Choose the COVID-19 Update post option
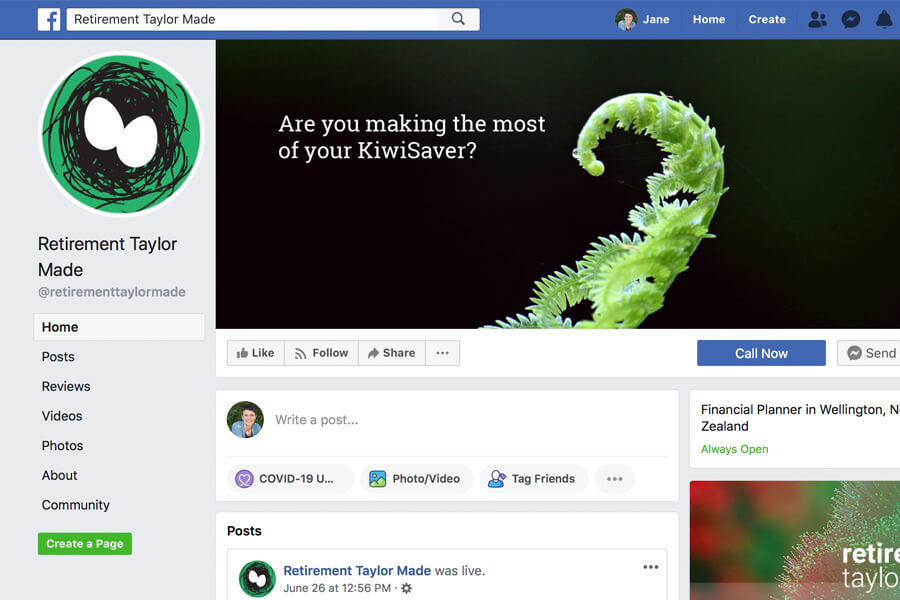The height and width of the screenshot is (600, 900). pos(290,479)
